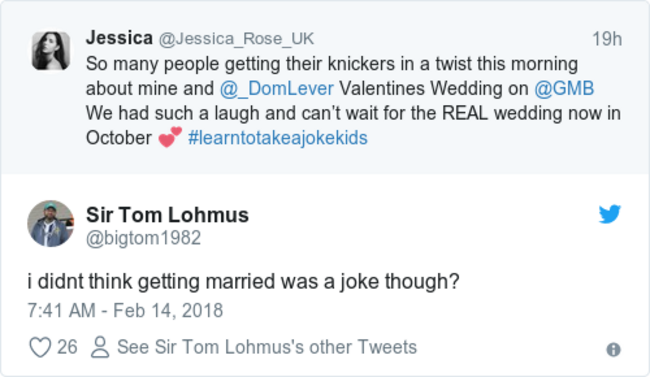This screenshot has width=650, height=377.
Task: Click the Jessica display name
Action: (119, 38)
